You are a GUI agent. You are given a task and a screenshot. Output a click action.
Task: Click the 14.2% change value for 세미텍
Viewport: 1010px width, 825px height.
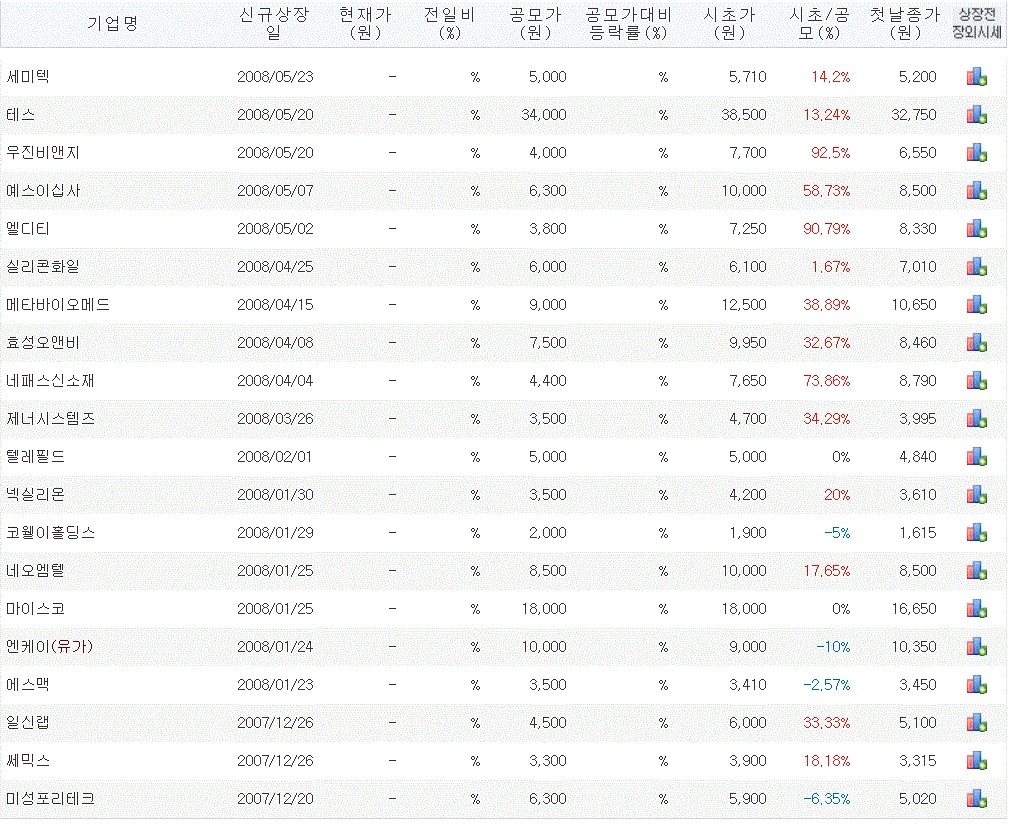coord(830,76)
